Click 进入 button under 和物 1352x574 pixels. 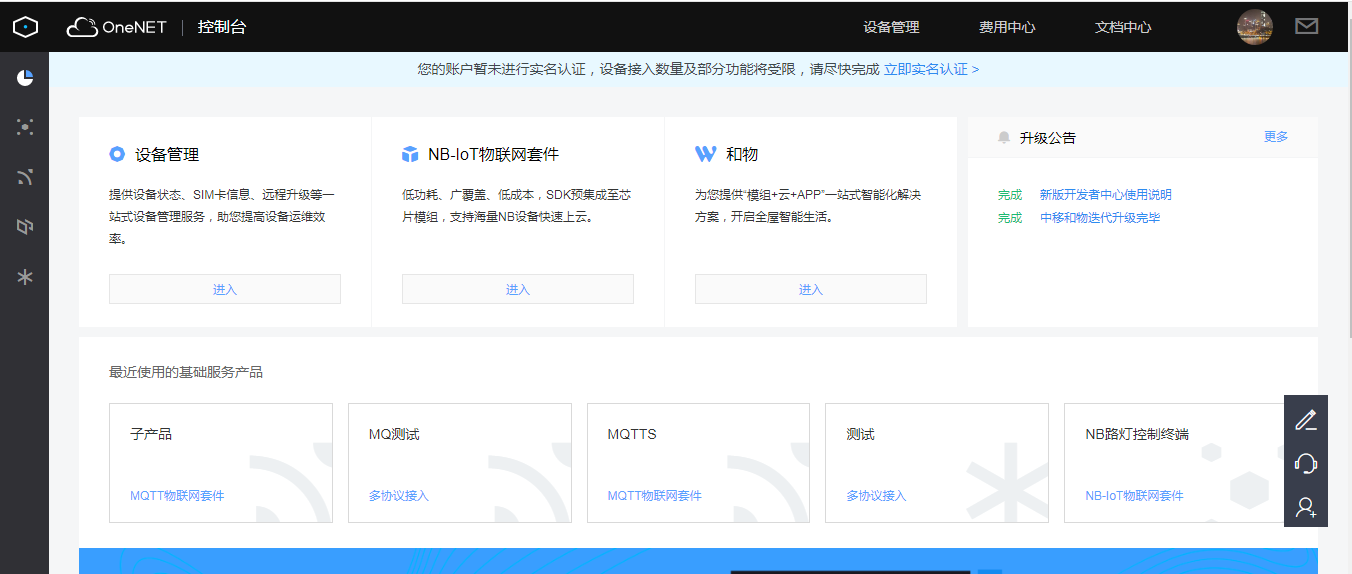[x=811, y=289]
